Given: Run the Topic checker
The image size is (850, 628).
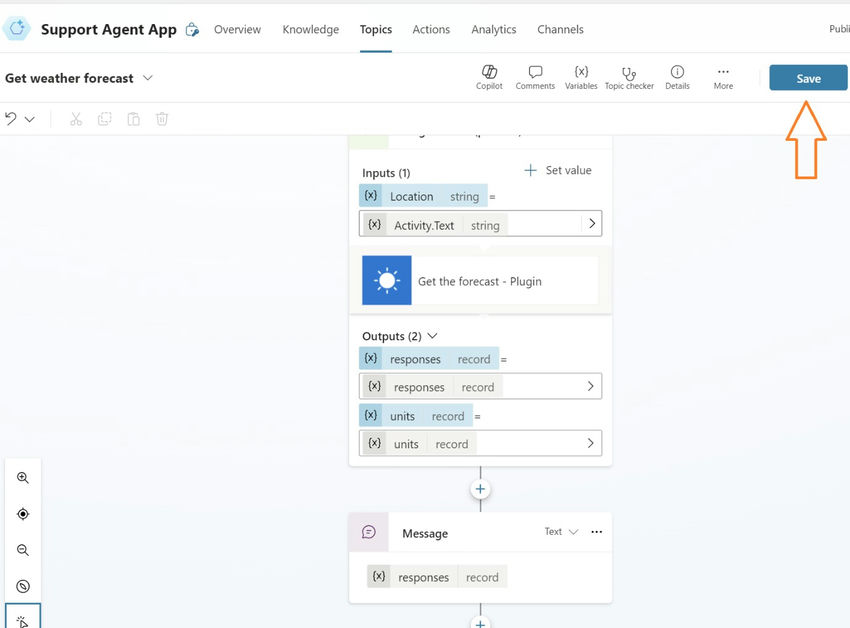Looking at the screenshot, I should tap(629, 77).
